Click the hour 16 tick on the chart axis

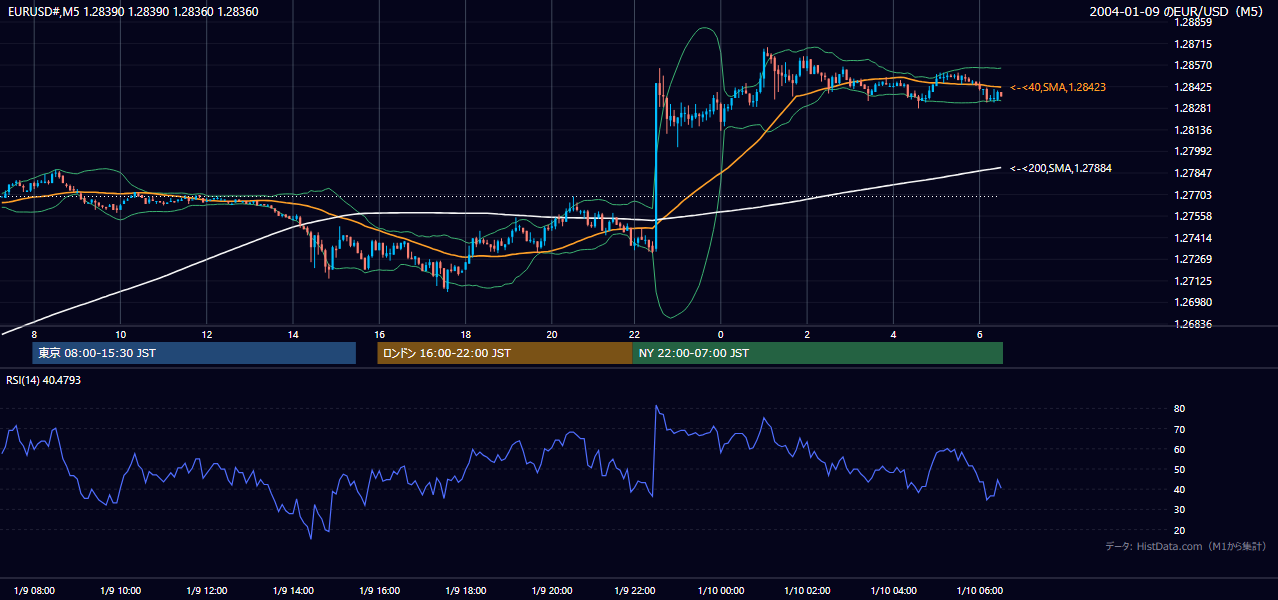379,334
